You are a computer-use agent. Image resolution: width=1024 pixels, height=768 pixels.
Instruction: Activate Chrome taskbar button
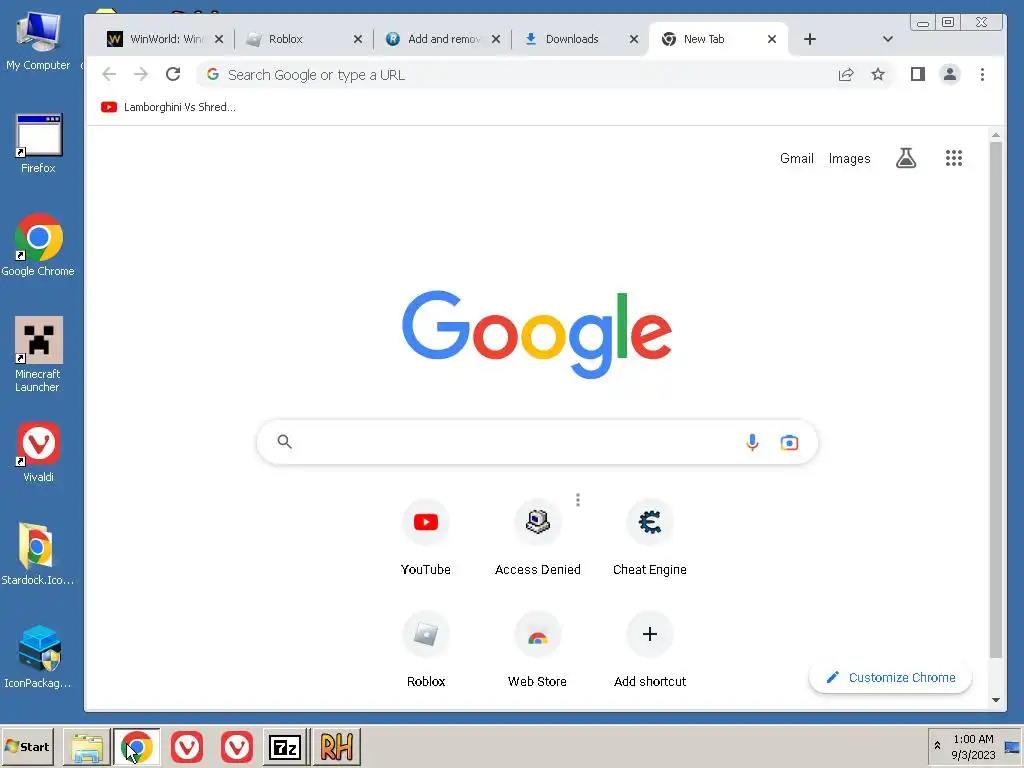tap(136, 746)
